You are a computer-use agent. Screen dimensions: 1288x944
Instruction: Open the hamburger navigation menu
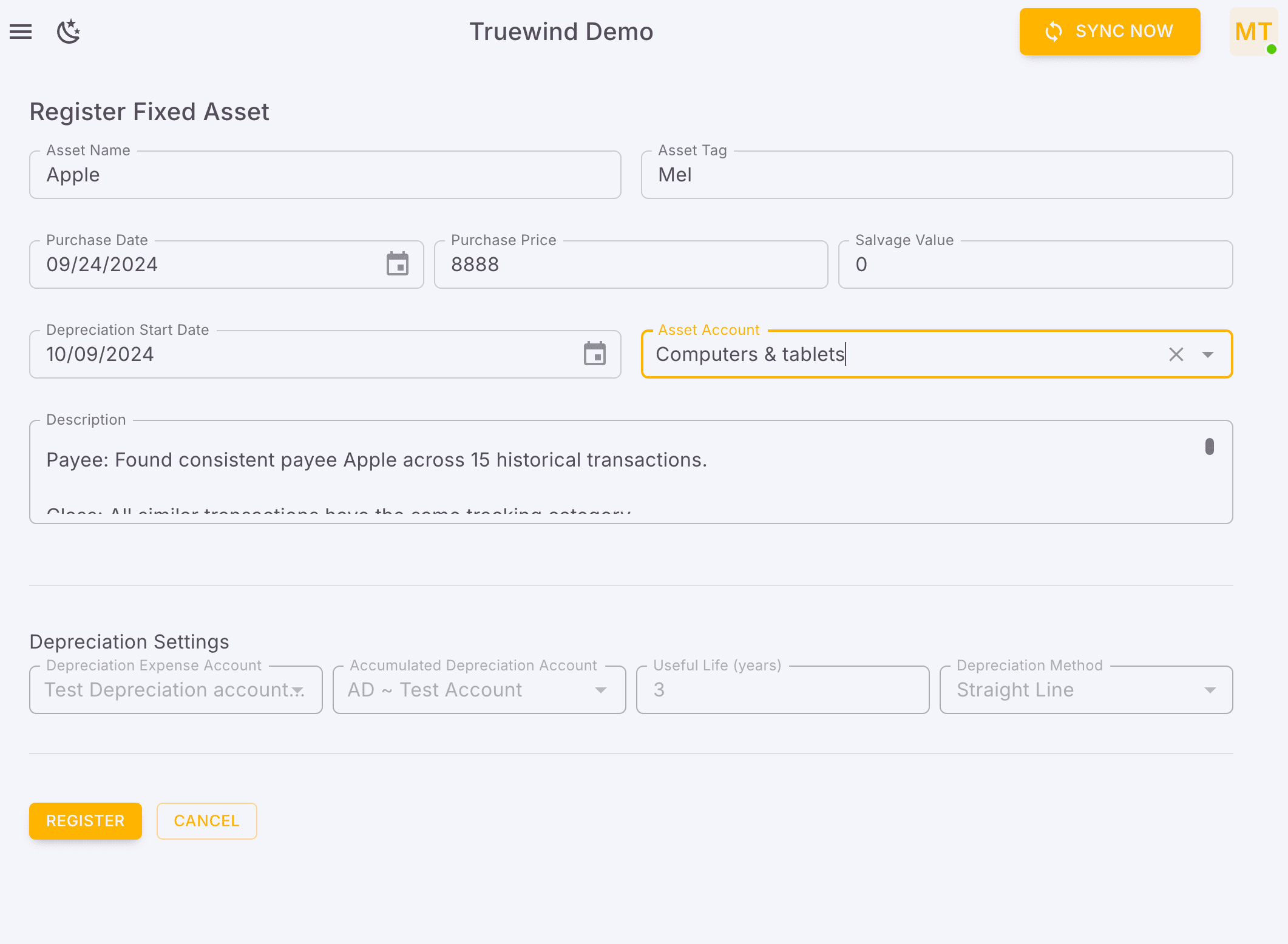click(x=21, y=32)
